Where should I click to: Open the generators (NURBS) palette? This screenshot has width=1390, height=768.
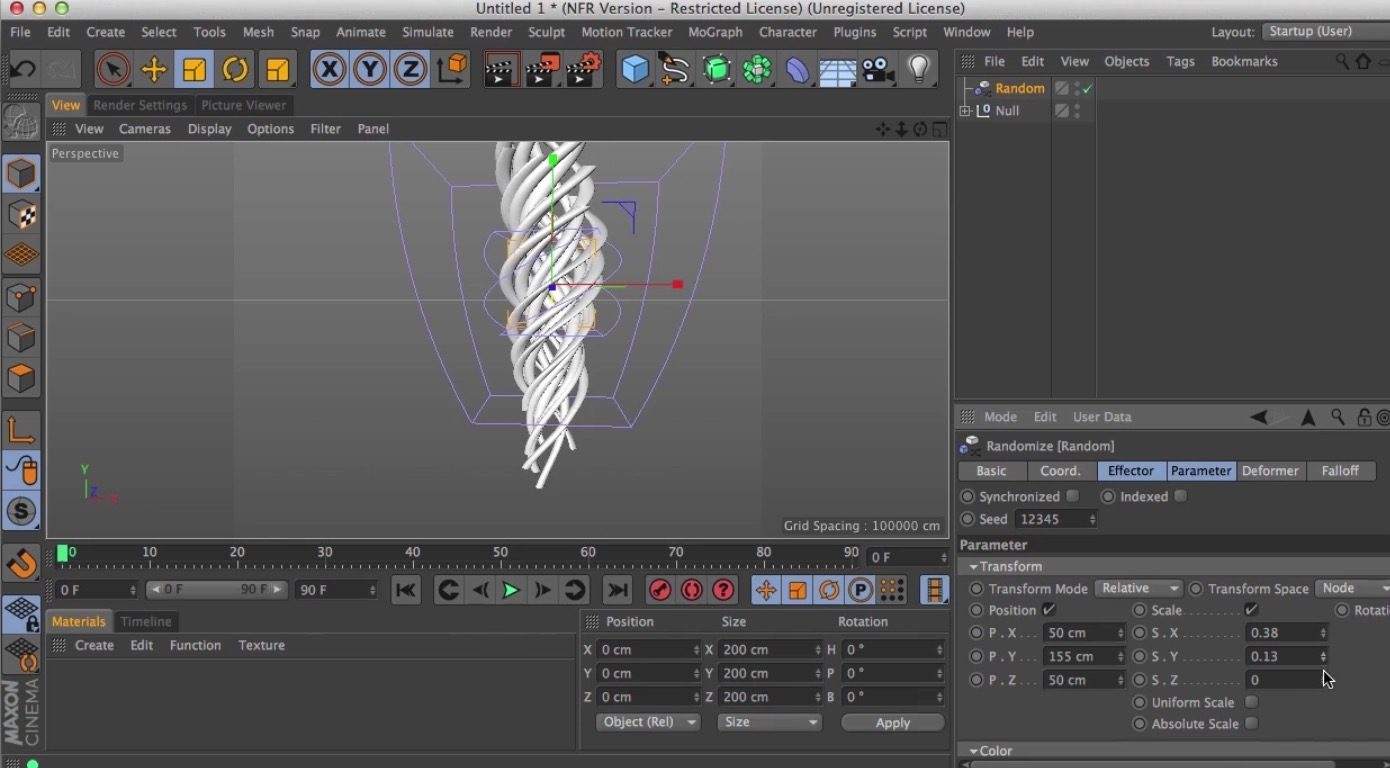pos(716,69)
